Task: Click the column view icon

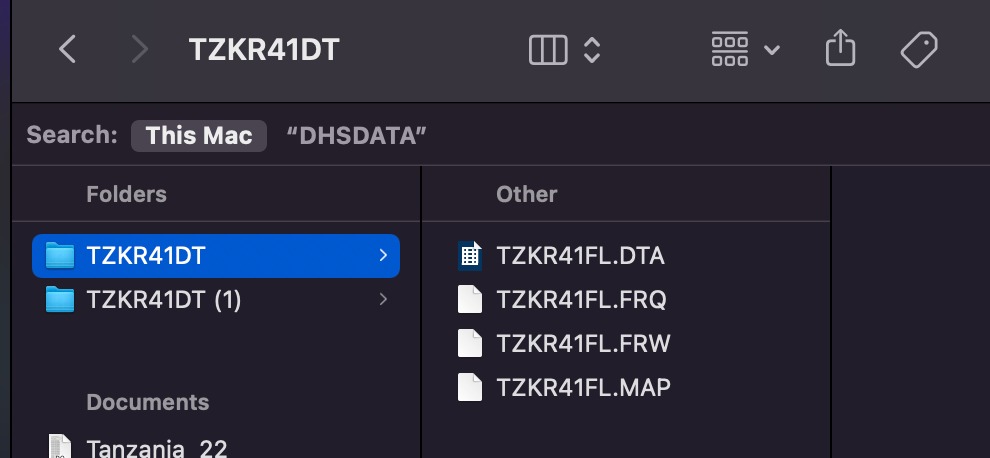Action: coord(548,49)
